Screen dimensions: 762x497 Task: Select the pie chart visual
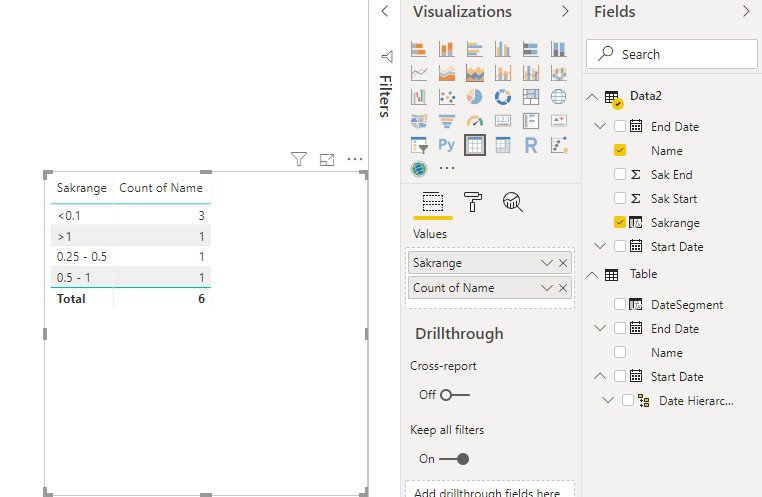pyautogui.click(x=475, y=97)
